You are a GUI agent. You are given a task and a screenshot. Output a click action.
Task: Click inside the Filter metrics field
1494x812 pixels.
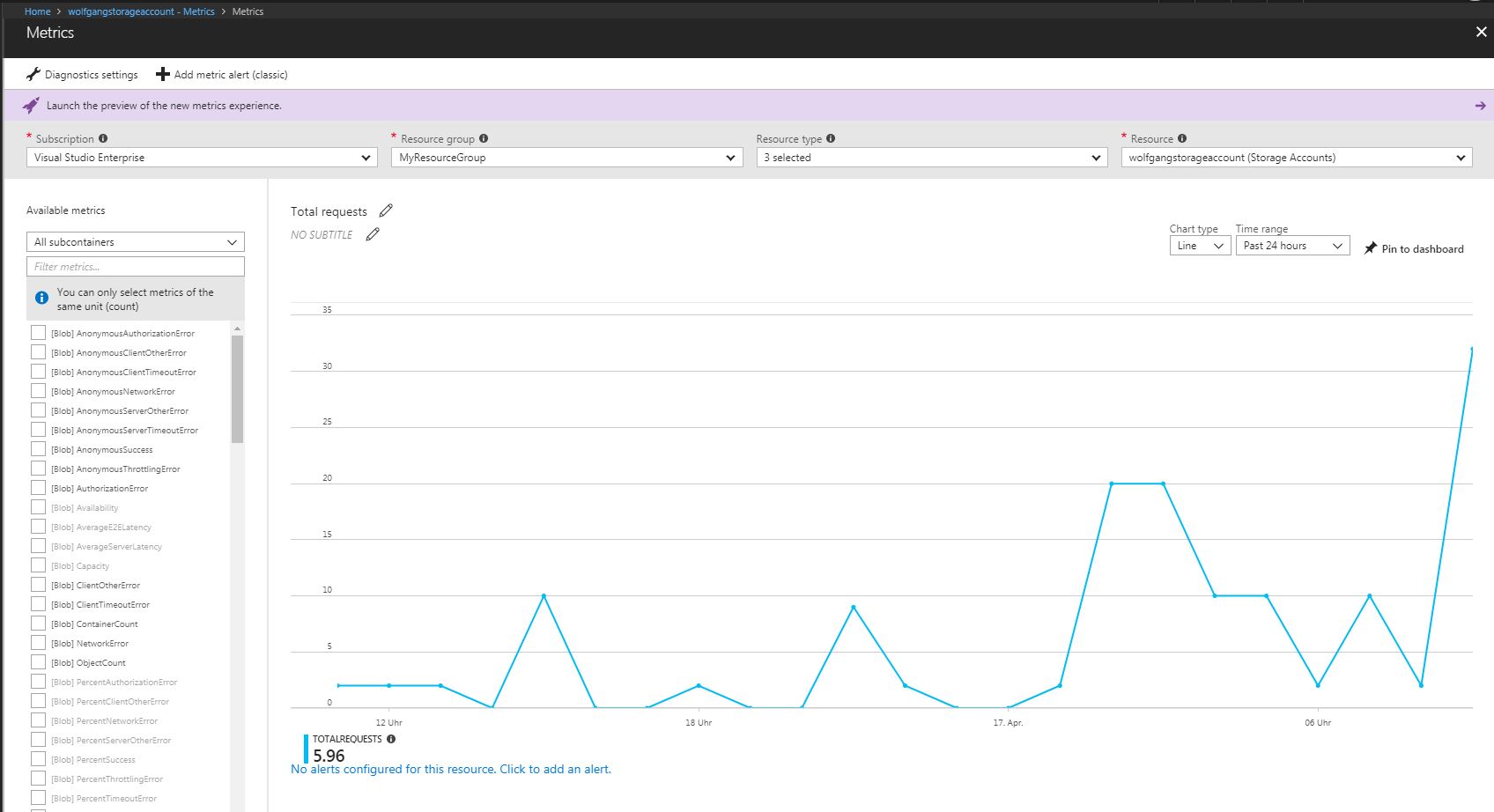[135, 266]
